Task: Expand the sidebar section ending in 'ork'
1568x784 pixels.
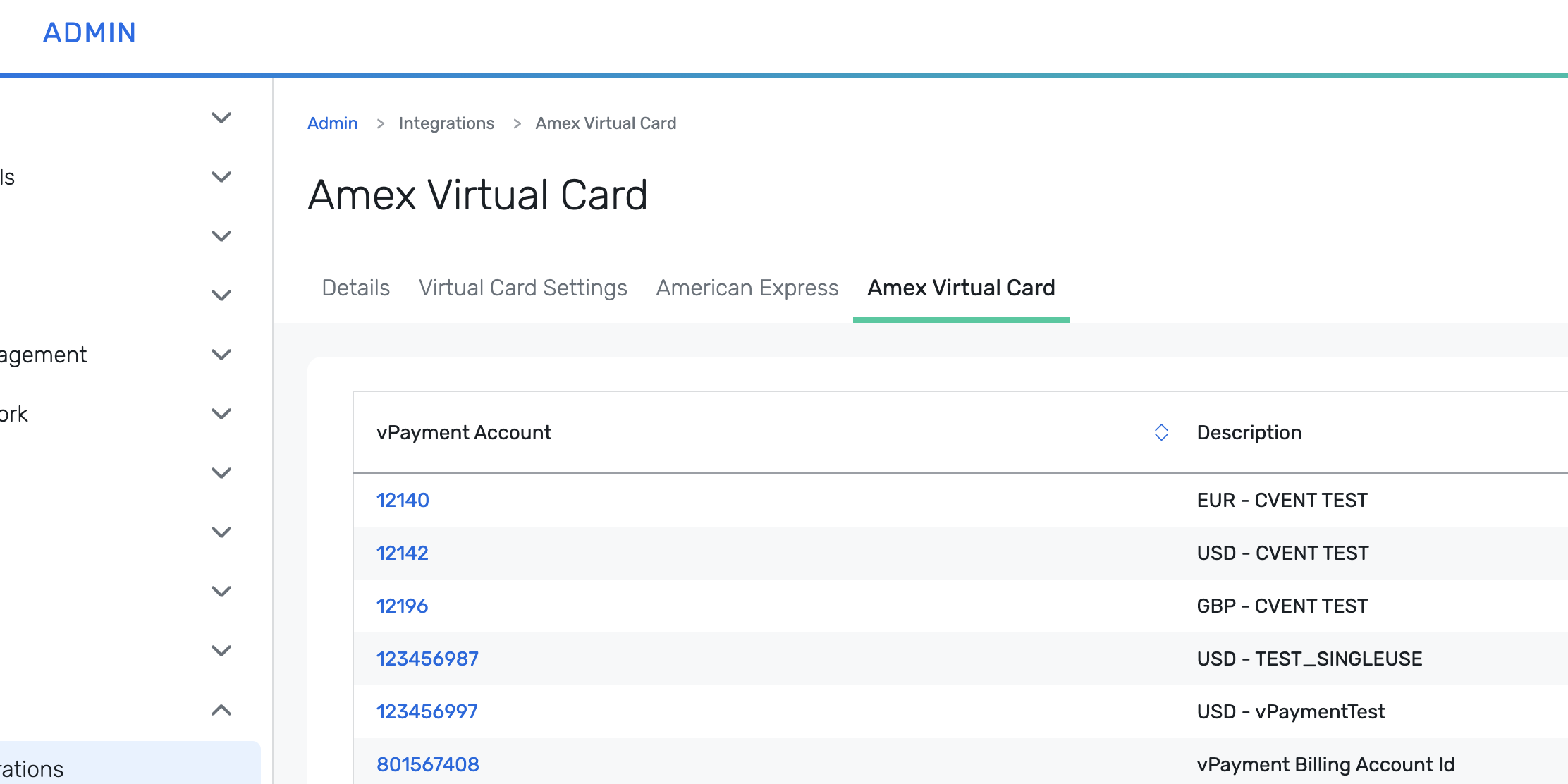Action: point(221,414)
